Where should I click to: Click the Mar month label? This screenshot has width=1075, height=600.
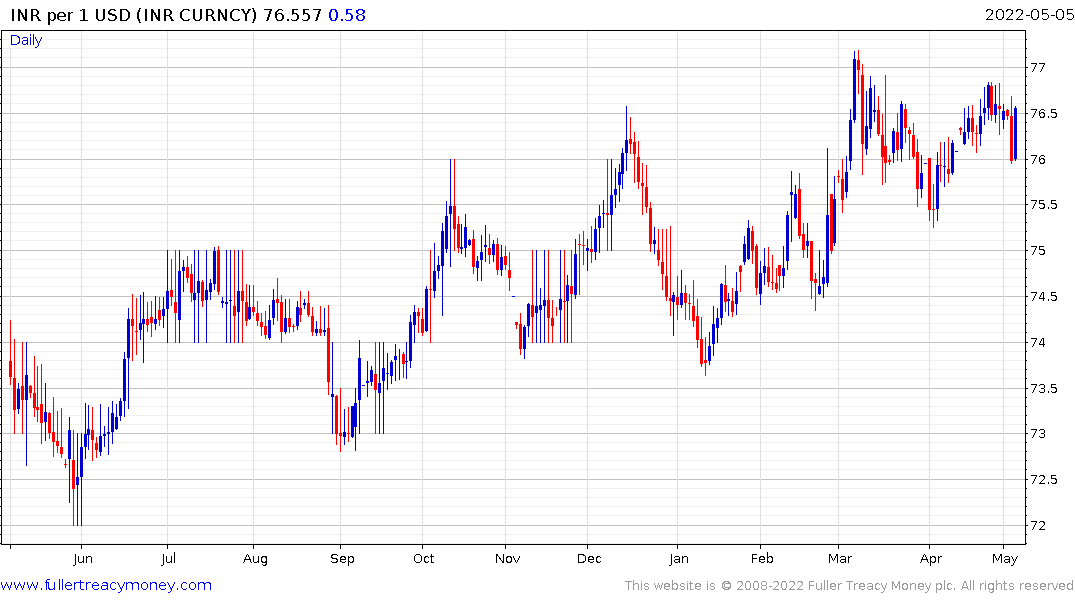tap(840, 559)
